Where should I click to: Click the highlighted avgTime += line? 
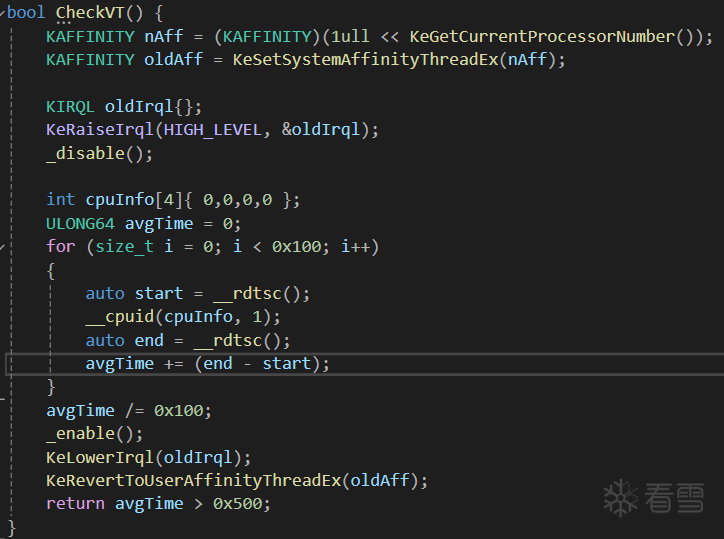pyautogui.click(x=207, y=363)
